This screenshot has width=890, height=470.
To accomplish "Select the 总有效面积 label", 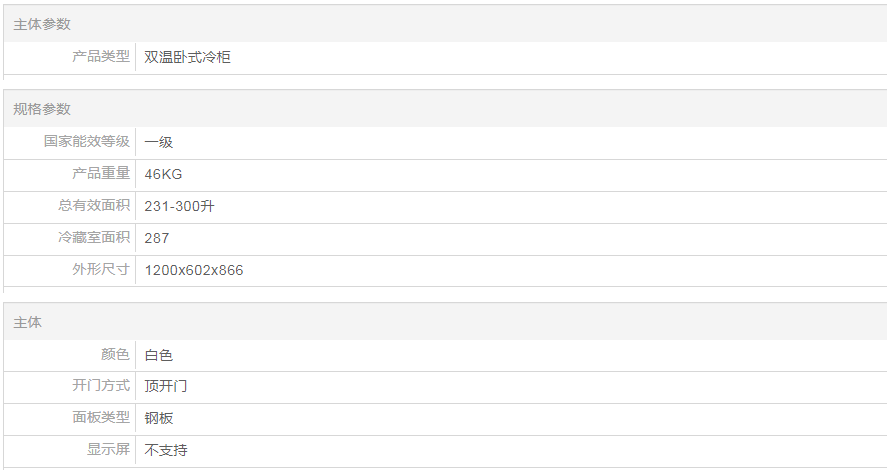I will [x=94, y=206].
